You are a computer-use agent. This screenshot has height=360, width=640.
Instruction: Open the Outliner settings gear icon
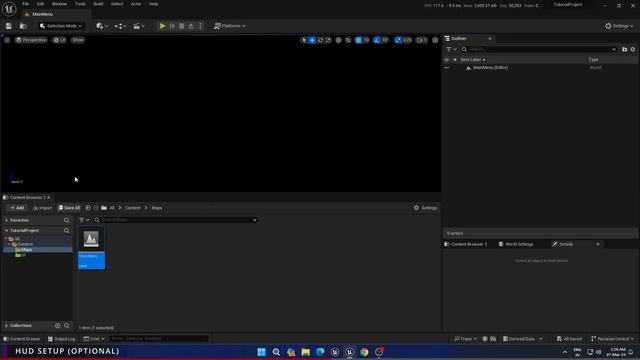(x=633, y=49)
